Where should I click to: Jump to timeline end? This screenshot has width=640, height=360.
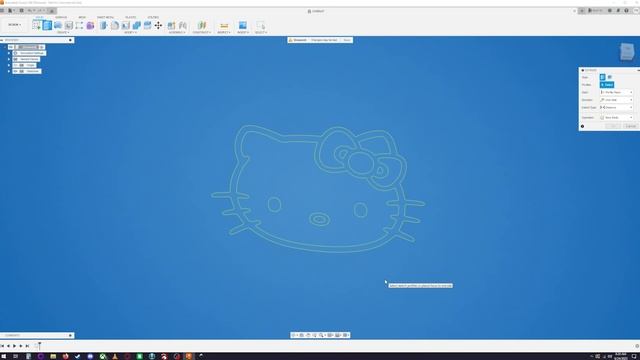click(x=27, y=346)
